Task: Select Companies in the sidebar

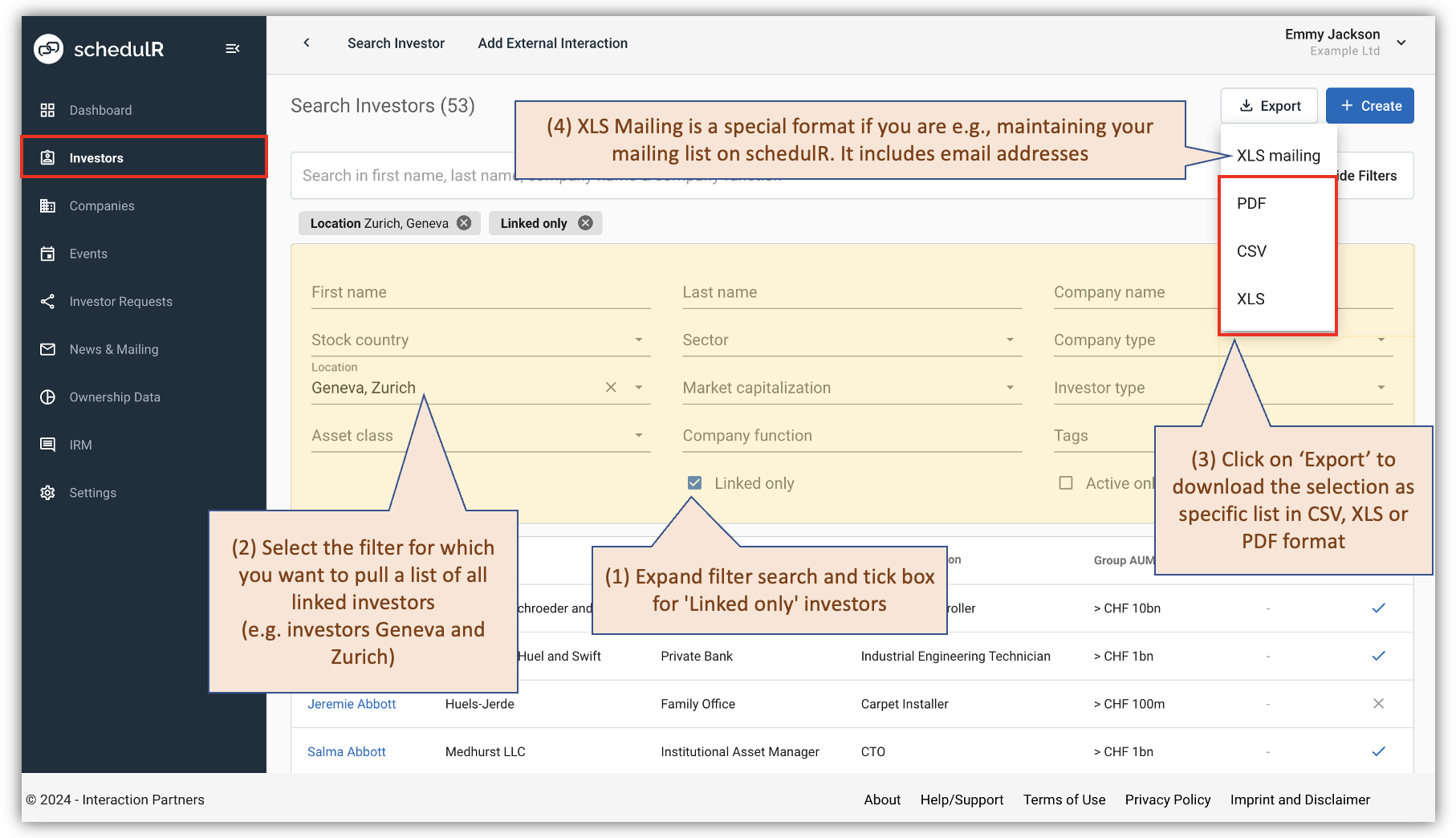Action: click(101, 205)
